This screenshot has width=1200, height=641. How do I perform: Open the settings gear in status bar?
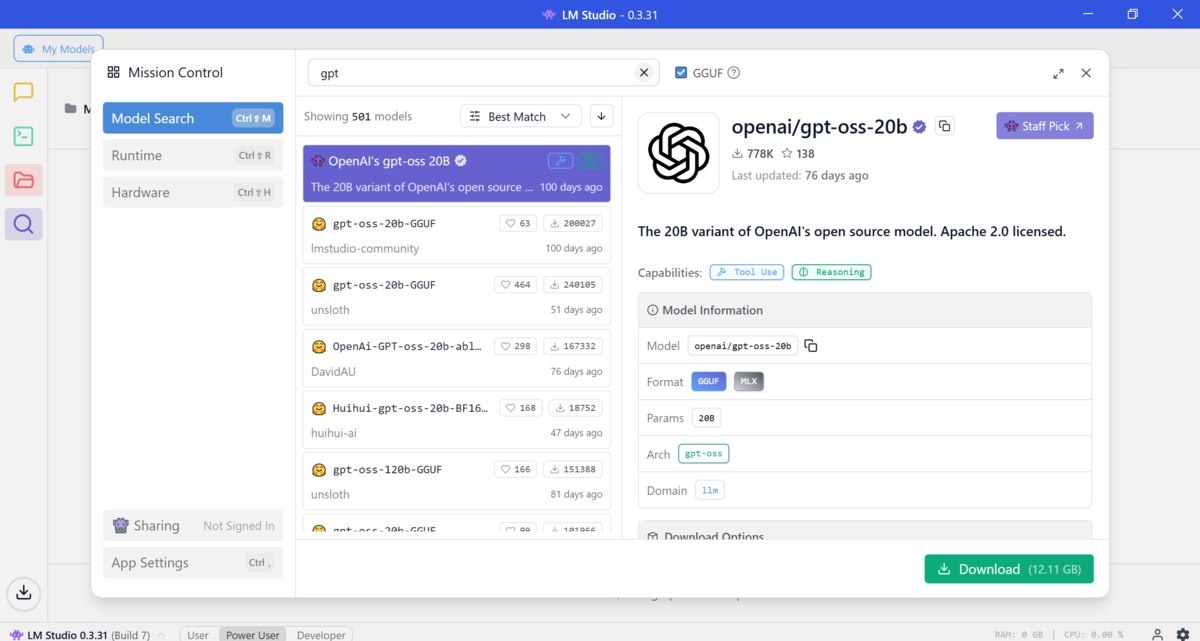point(1182,634)
